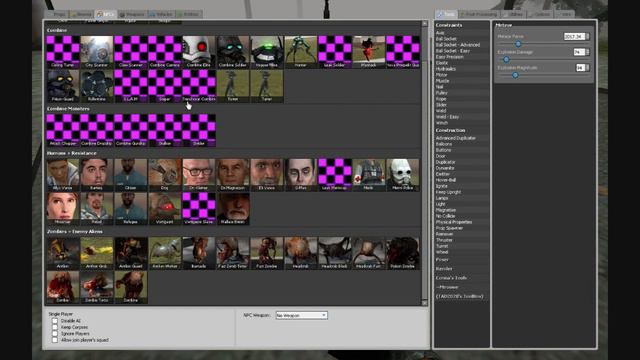Select the No Collide tool
Screen dimensions: 640x360
445,216
